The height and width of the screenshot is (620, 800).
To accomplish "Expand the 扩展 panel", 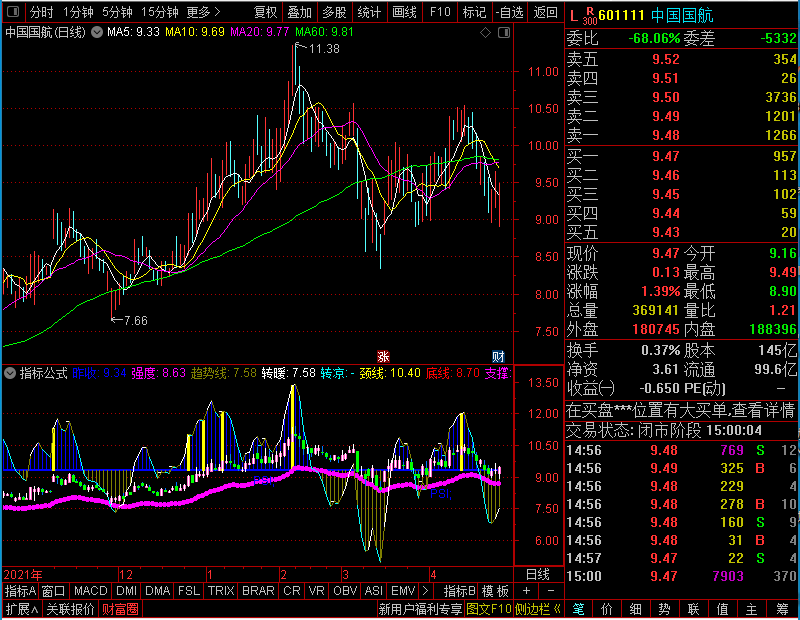I will click(22, 609).
